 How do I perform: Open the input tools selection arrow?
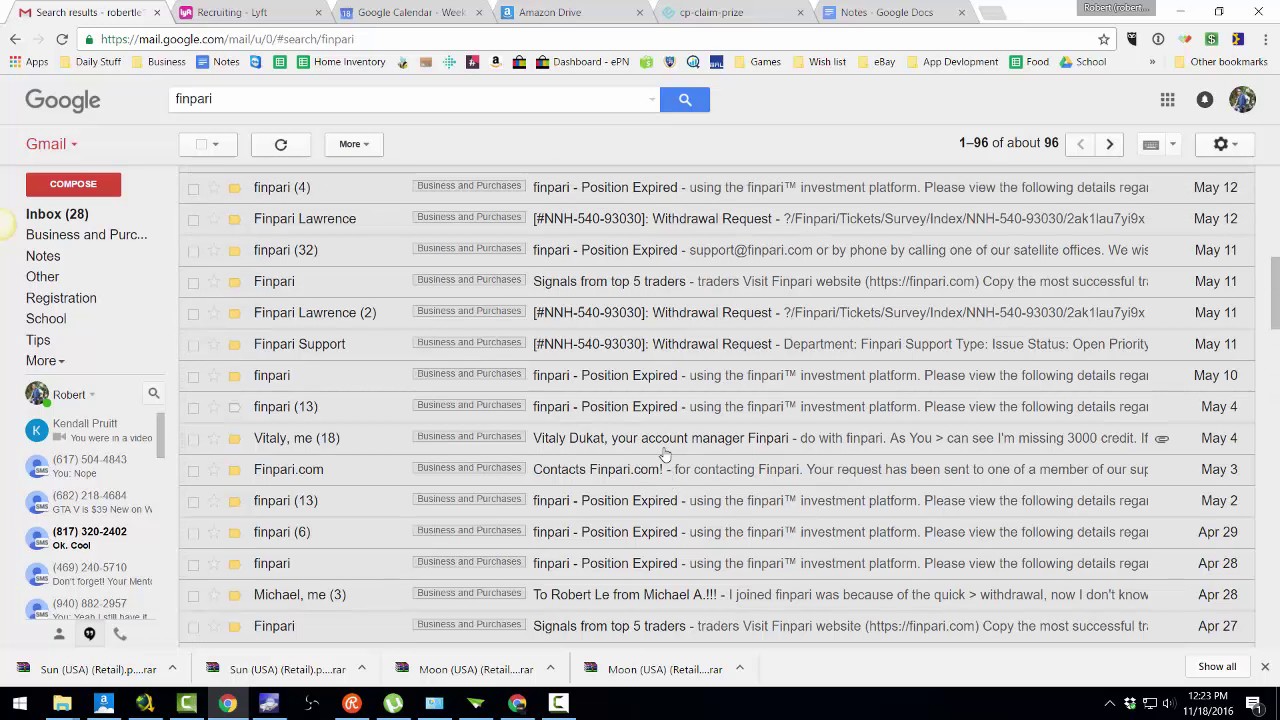(x=1173, y=144)
